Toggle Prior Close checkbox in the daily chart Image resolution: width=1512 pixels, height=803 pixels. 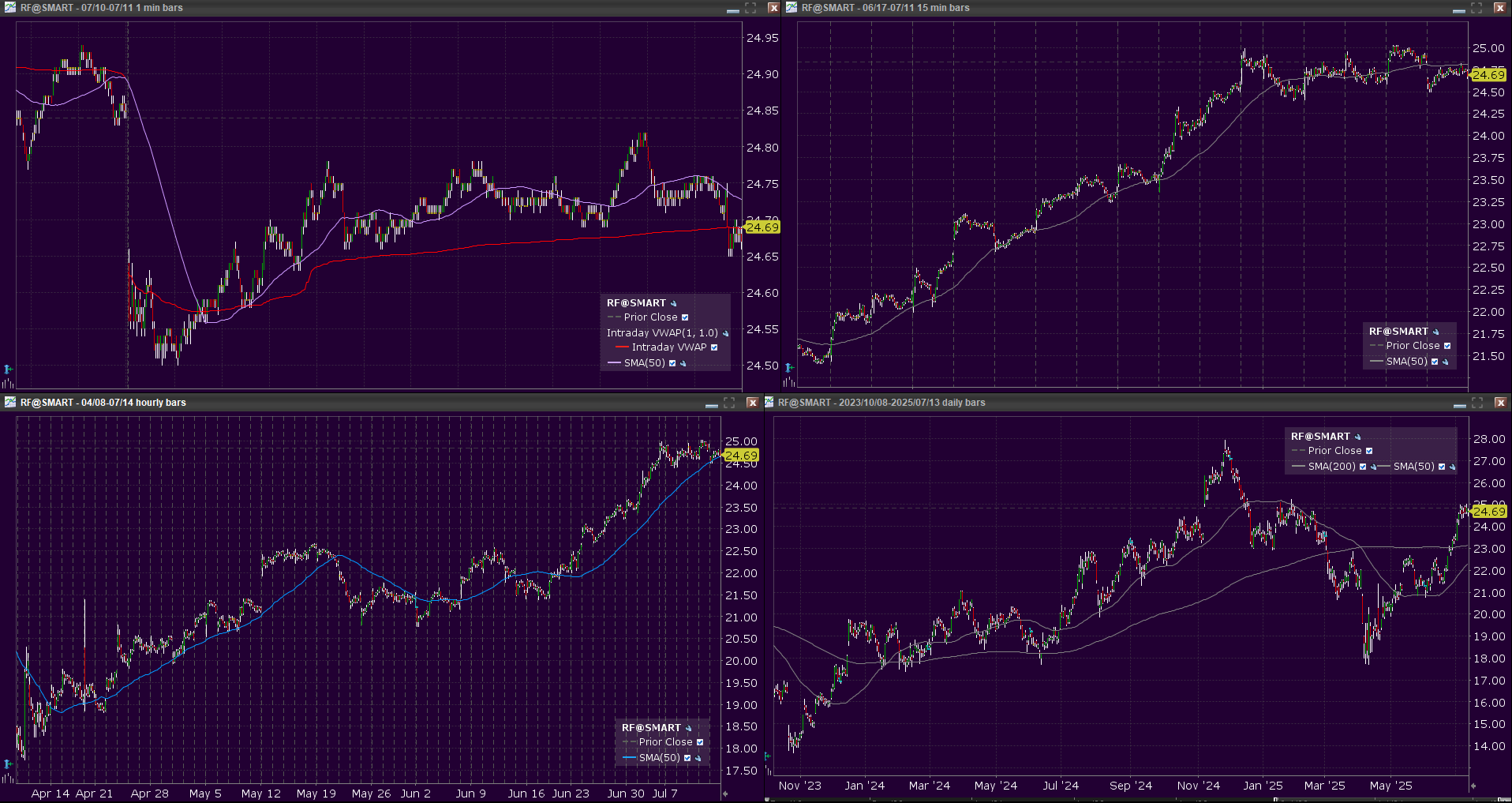pos(1369,451)
